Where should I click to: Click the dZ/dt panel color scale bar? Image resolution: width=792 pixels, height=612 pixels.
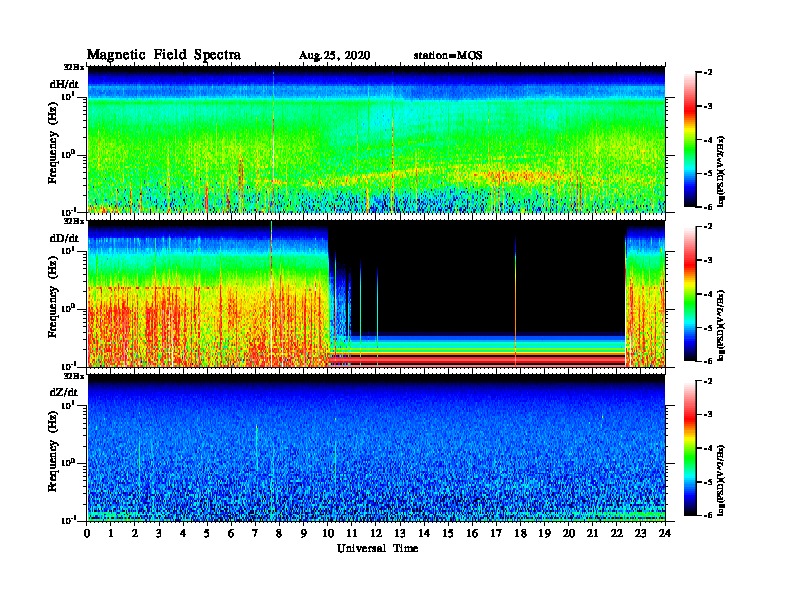[690, 448]
